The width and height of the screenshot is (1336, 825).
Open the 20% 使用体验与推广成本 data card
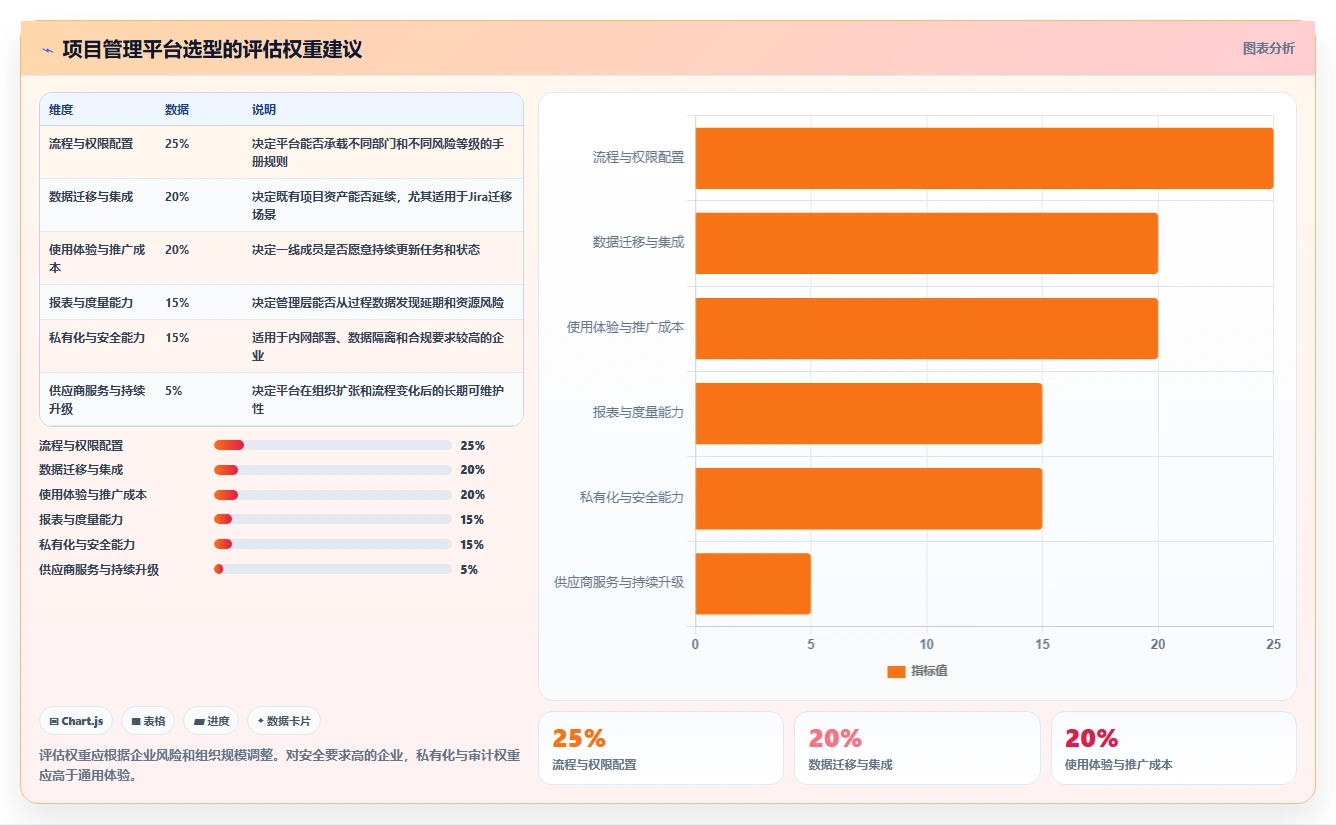[1173, 748]
